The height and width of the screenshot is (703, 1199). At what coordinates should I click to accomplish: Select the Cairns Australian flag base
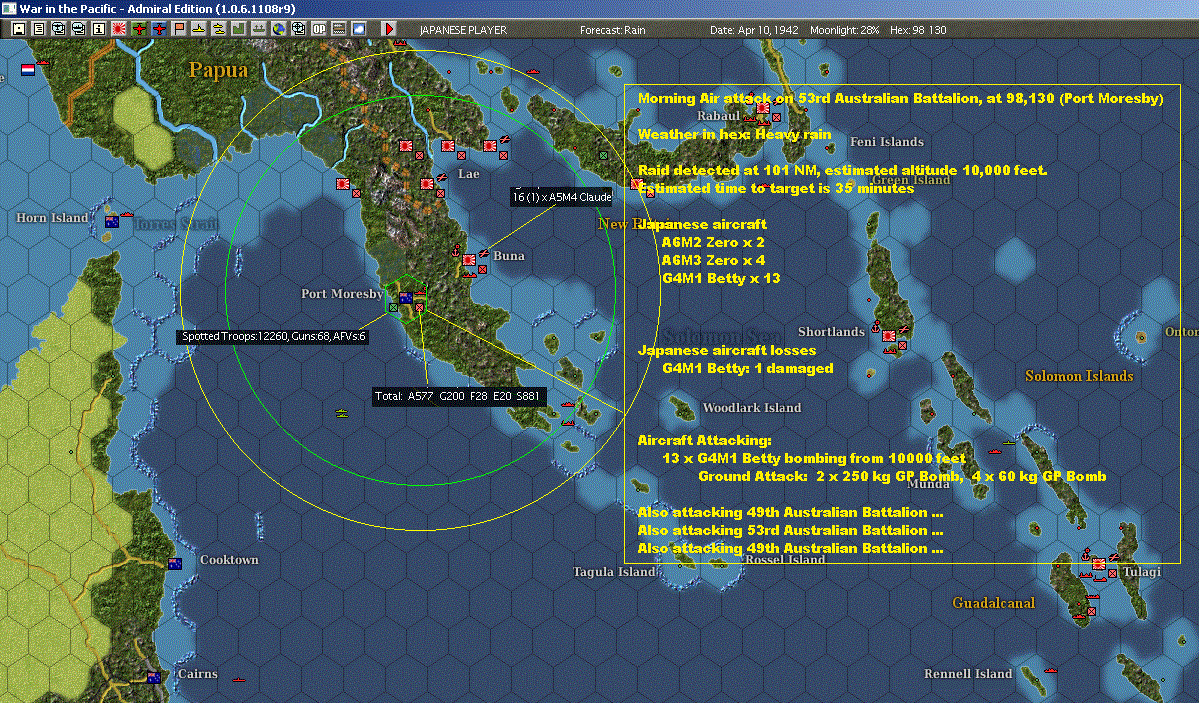(x=154, y=678)
